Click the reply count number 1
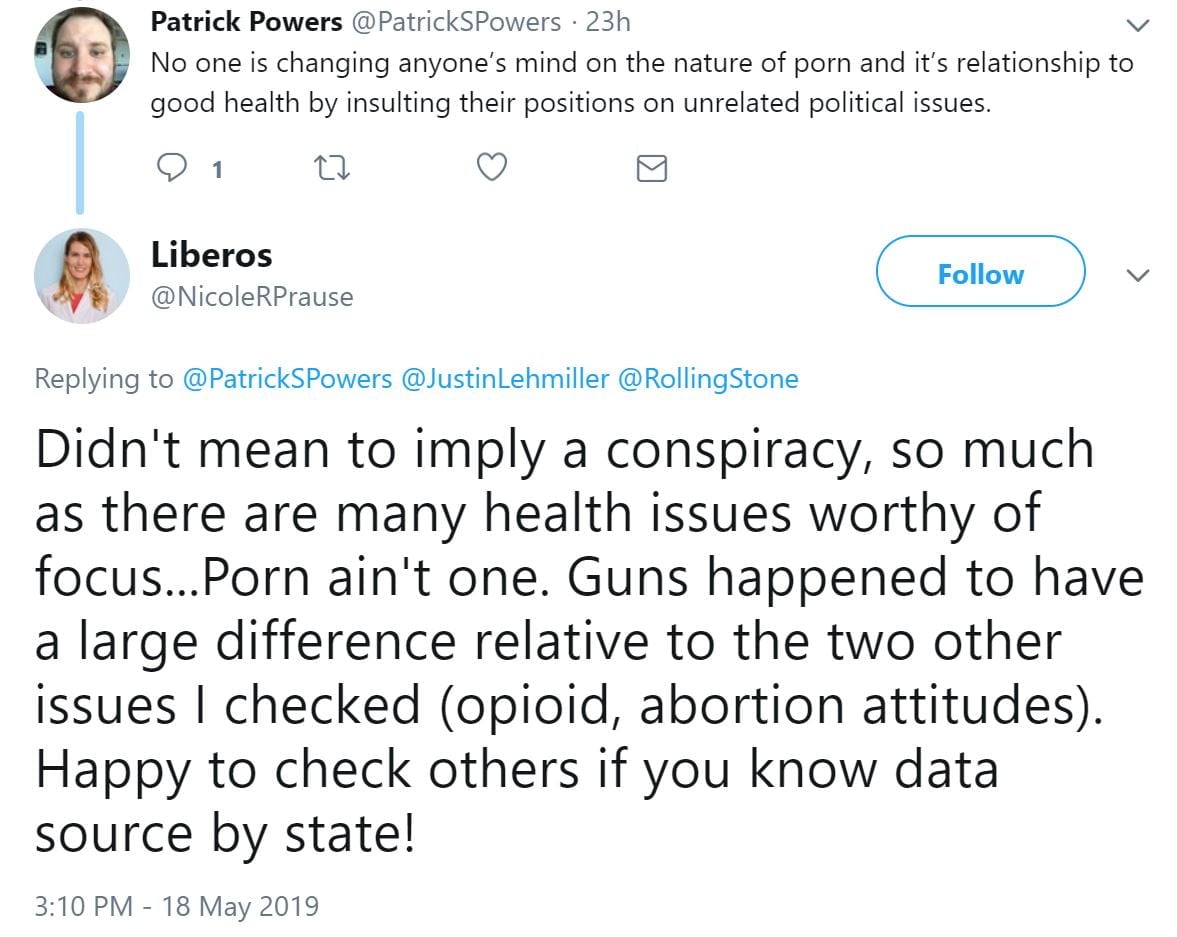This screenshot has height=937, width=1177. coord(217,170)
